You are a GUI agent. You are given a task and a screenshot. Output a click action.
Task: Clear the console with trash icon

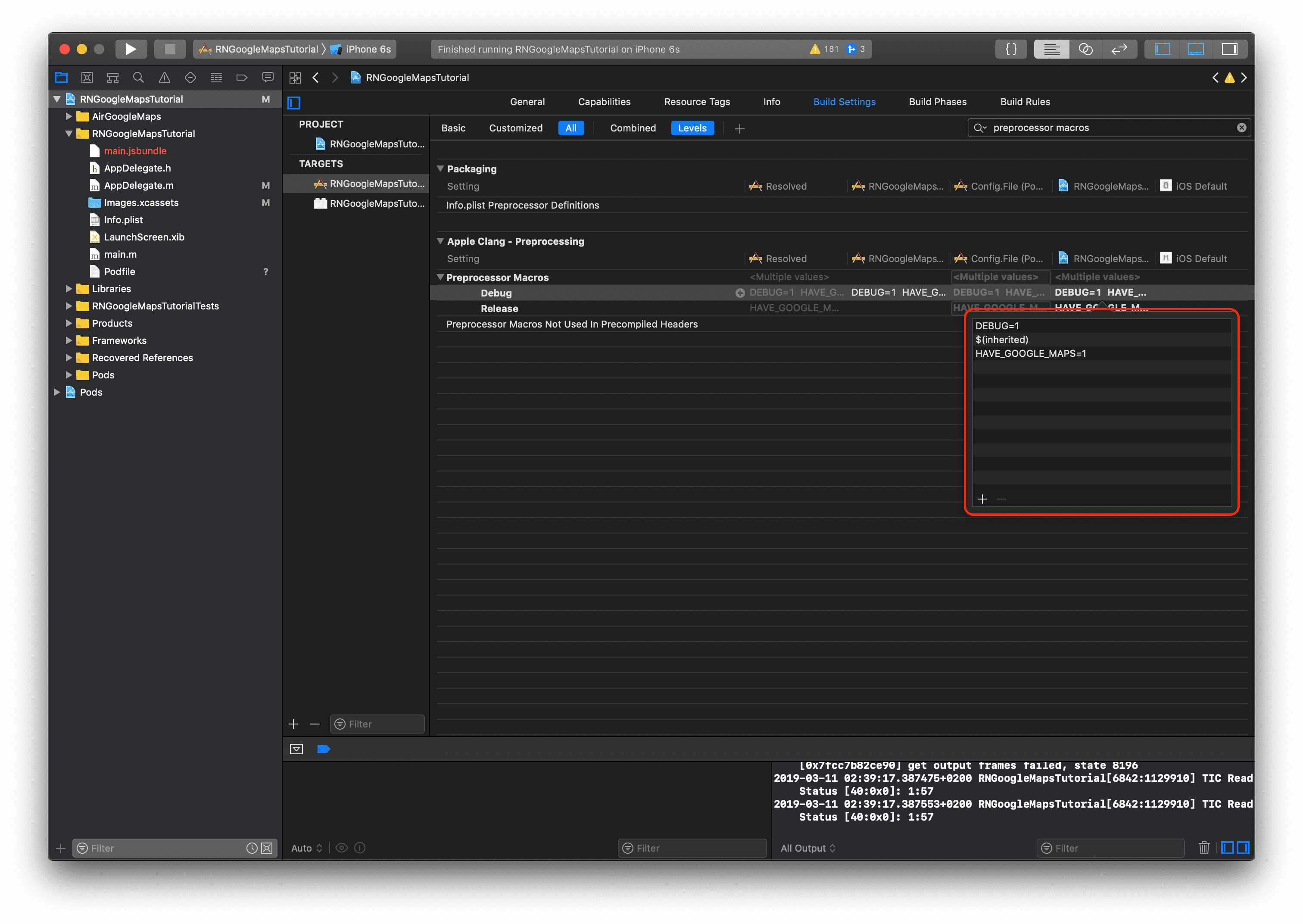1203,848
